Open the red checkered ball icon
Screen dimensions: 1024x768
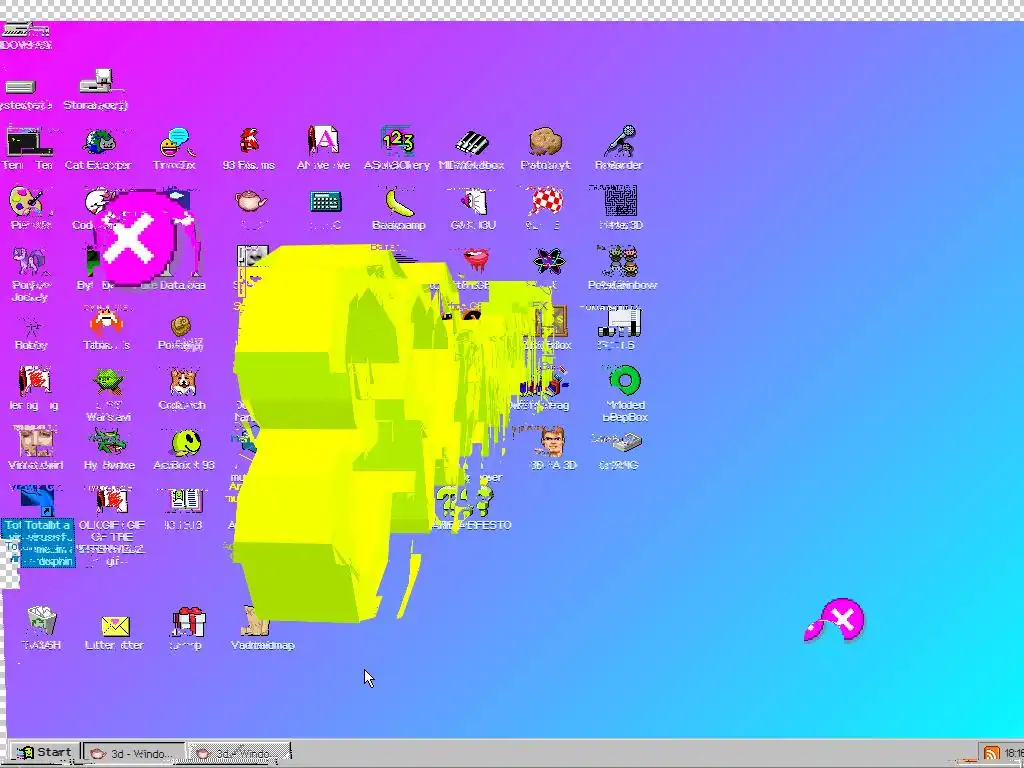point(546,200)
